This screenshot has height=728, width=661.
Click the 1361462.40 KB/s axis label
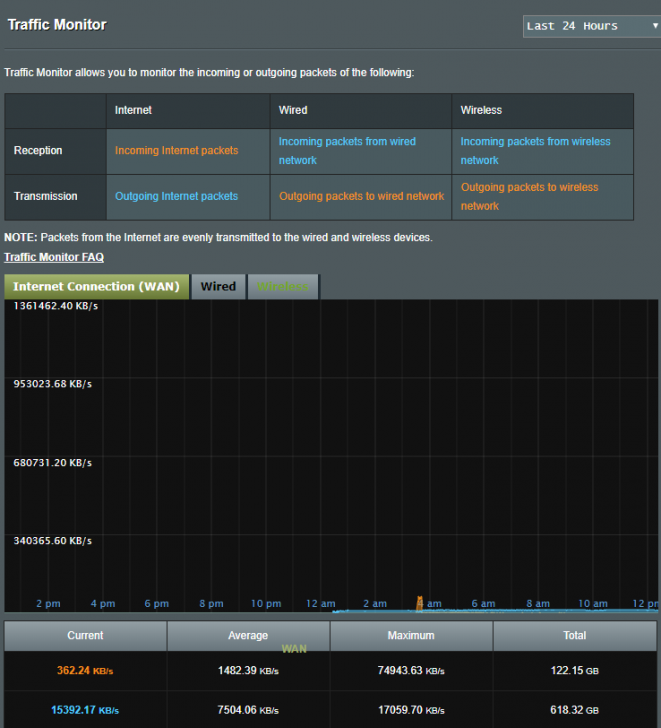(56, 306)
